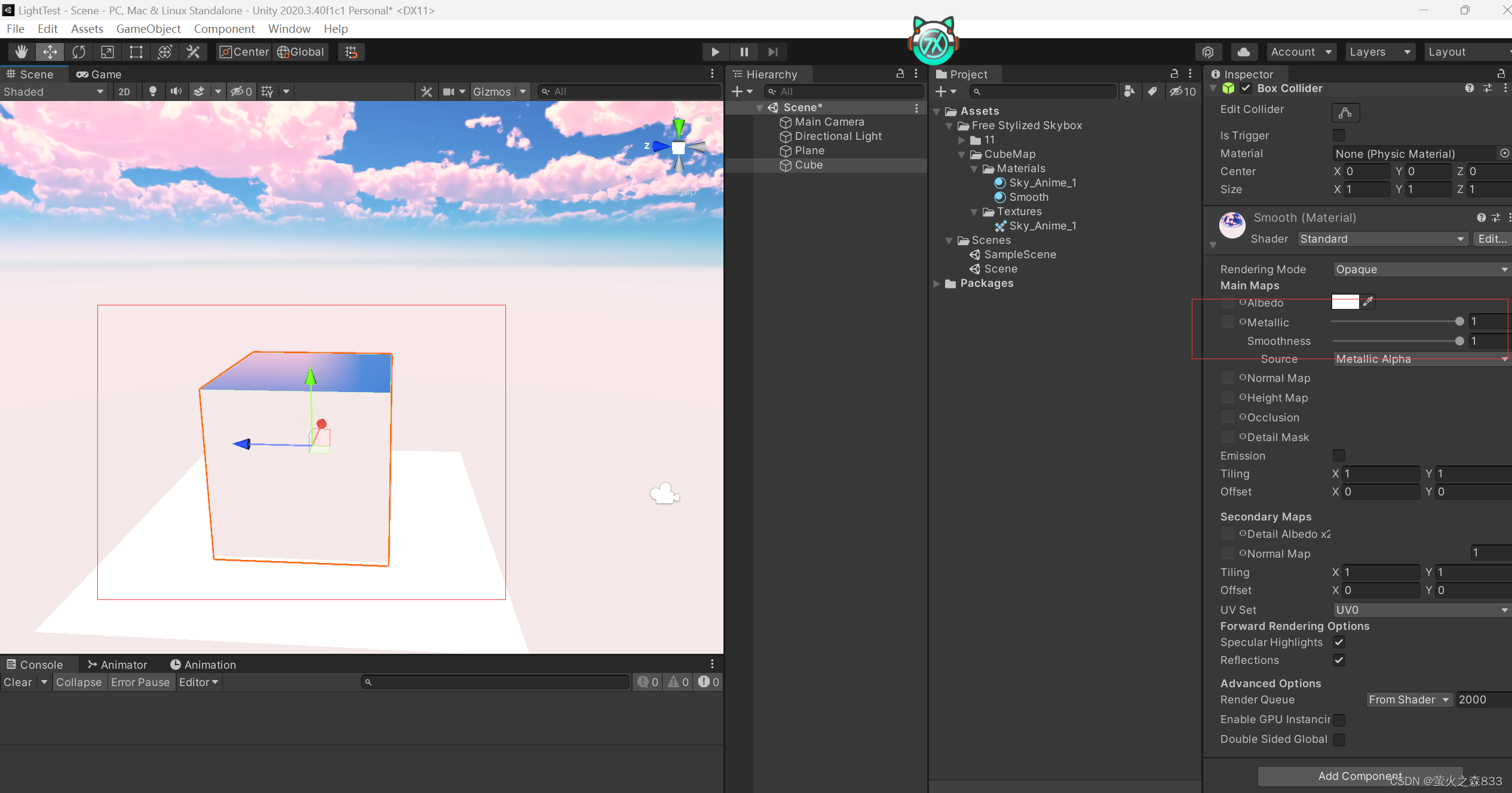1512x793 pixels.
Task: Open the GameObject menu
Action: [148, 29]
